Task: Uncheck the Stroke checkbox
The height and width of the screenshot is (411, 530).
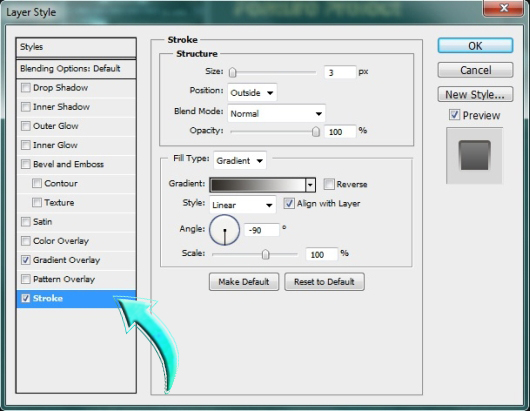Action: pyautogui.click(x=26, y=298)
